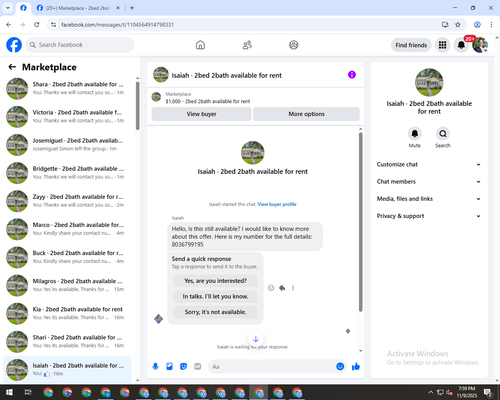Choose a sticker icon in the composer

point(183,367)
